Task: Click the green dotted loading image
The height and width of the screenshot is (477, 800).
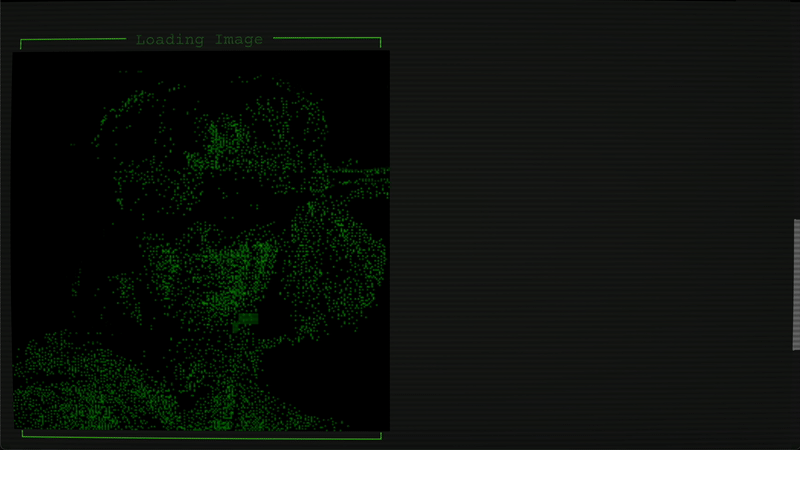Action: (x=201, y=241)
